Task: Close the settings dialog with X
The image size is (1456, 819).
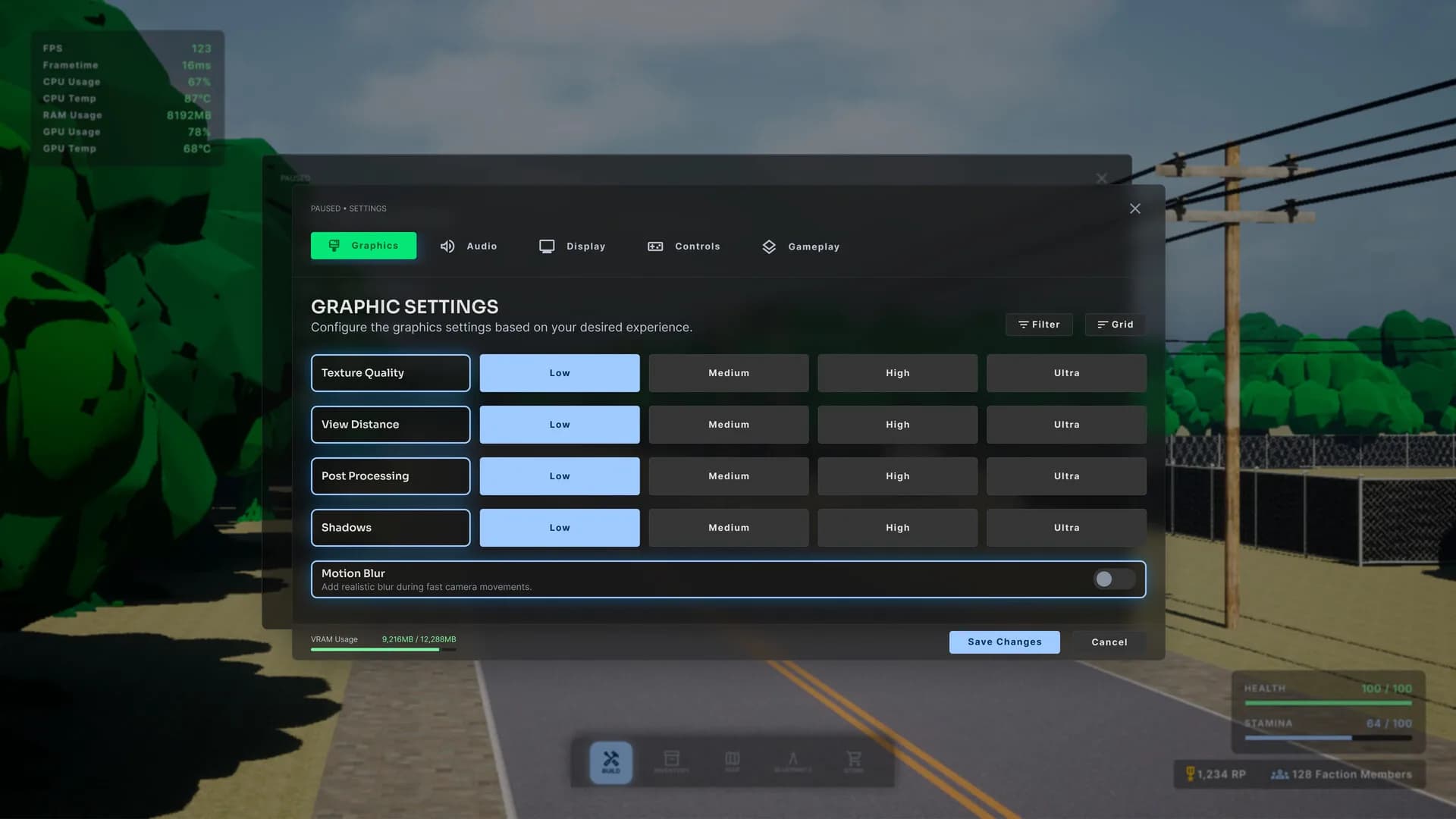Action: coord(1135,209)
